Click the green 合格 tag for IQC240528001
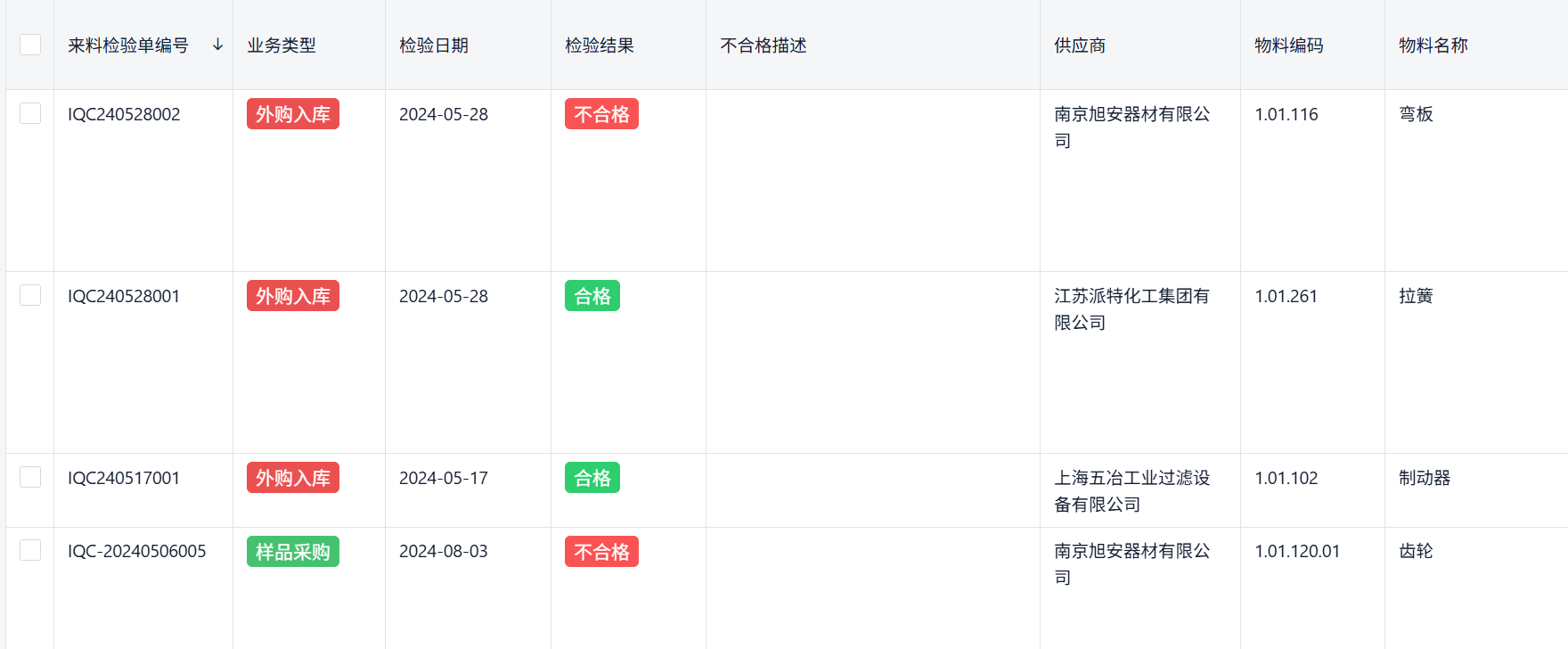 [x=592, y=296]
